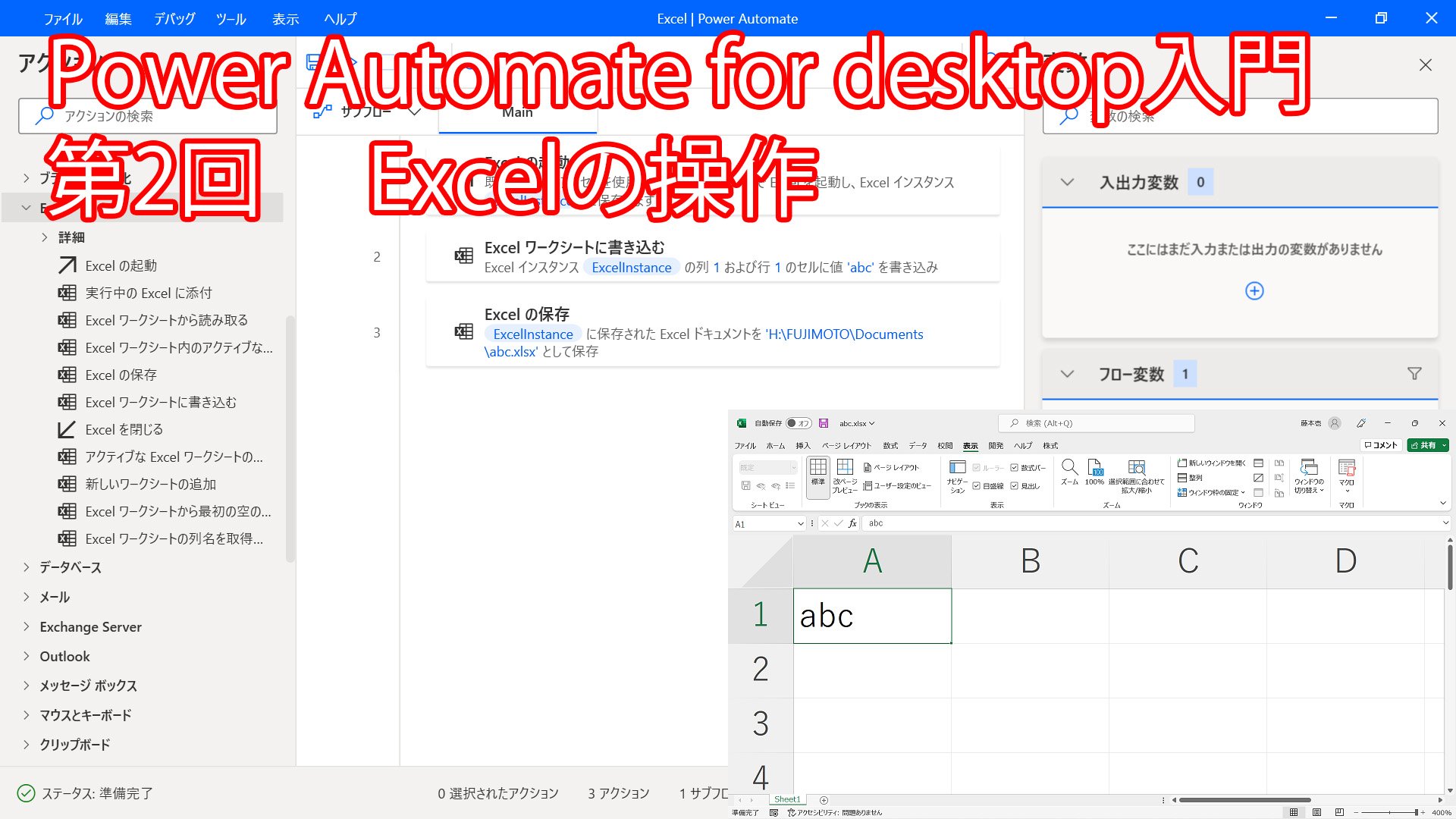1456x819 pixels.
Task: Collapse the フロー変数 section
Action: (1067, 374)
